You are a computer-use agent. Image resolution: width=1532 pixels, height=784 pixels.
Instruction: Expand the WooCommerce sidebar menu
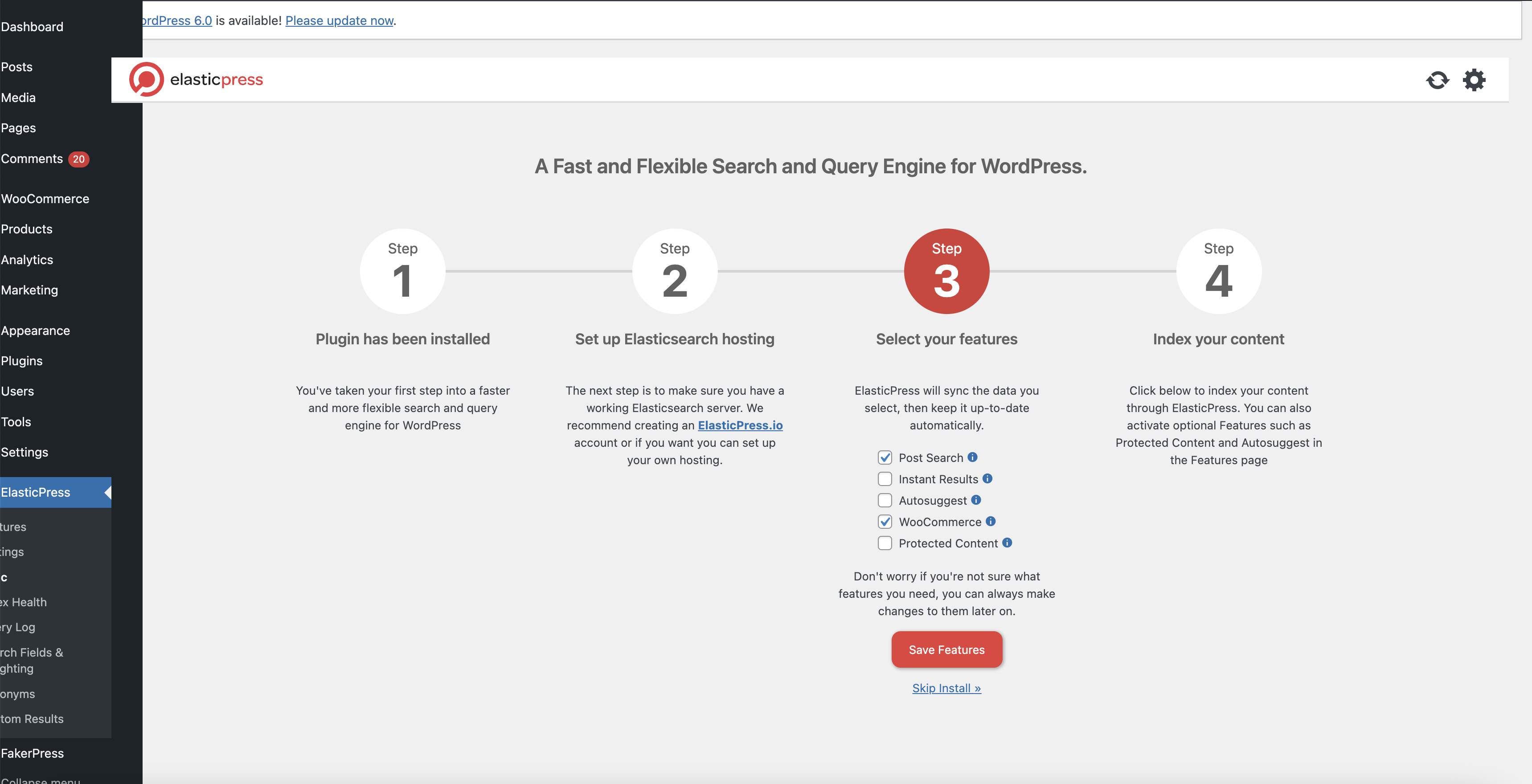pos(45,198)
